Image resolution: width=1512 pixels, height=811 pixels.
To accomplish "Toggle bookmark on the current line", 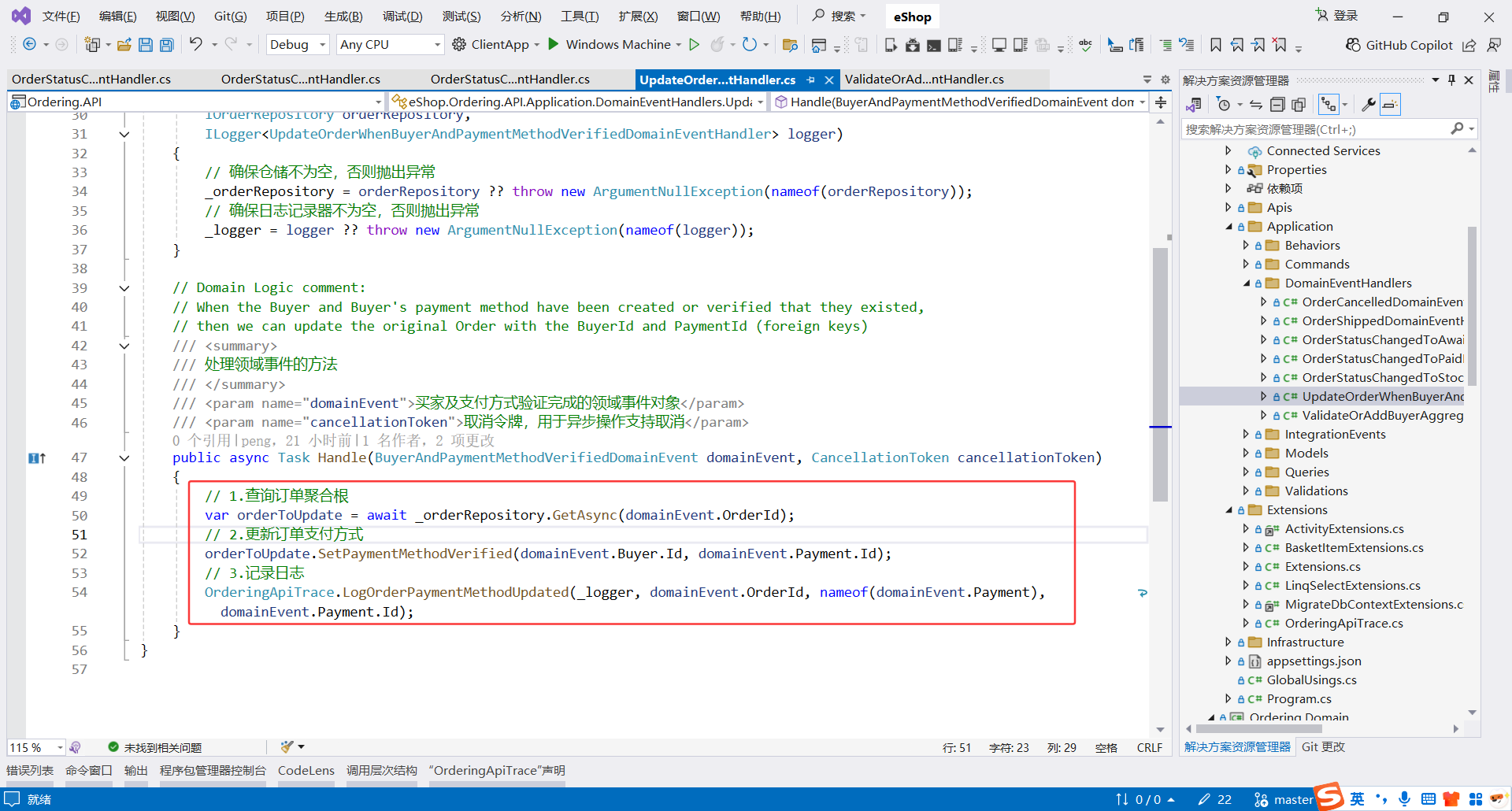I will 1216,45.
